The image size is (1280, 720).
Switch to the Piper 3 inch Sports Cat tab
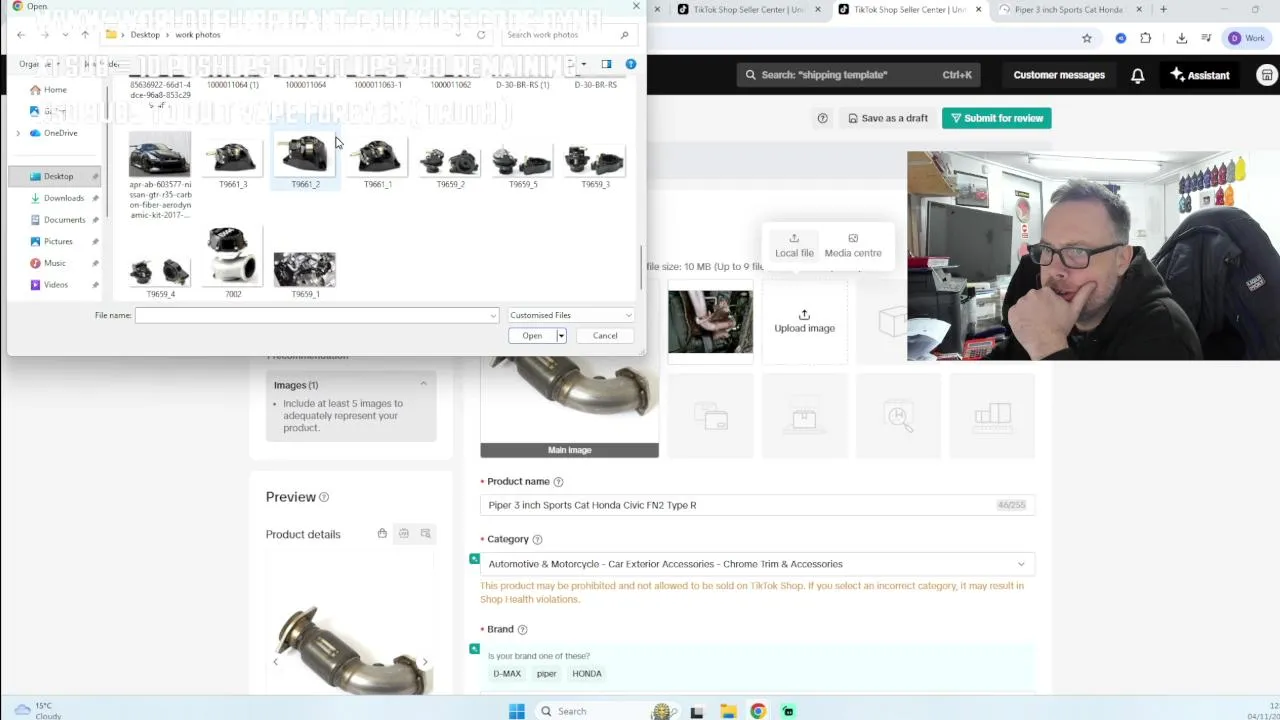[1070, 10]
